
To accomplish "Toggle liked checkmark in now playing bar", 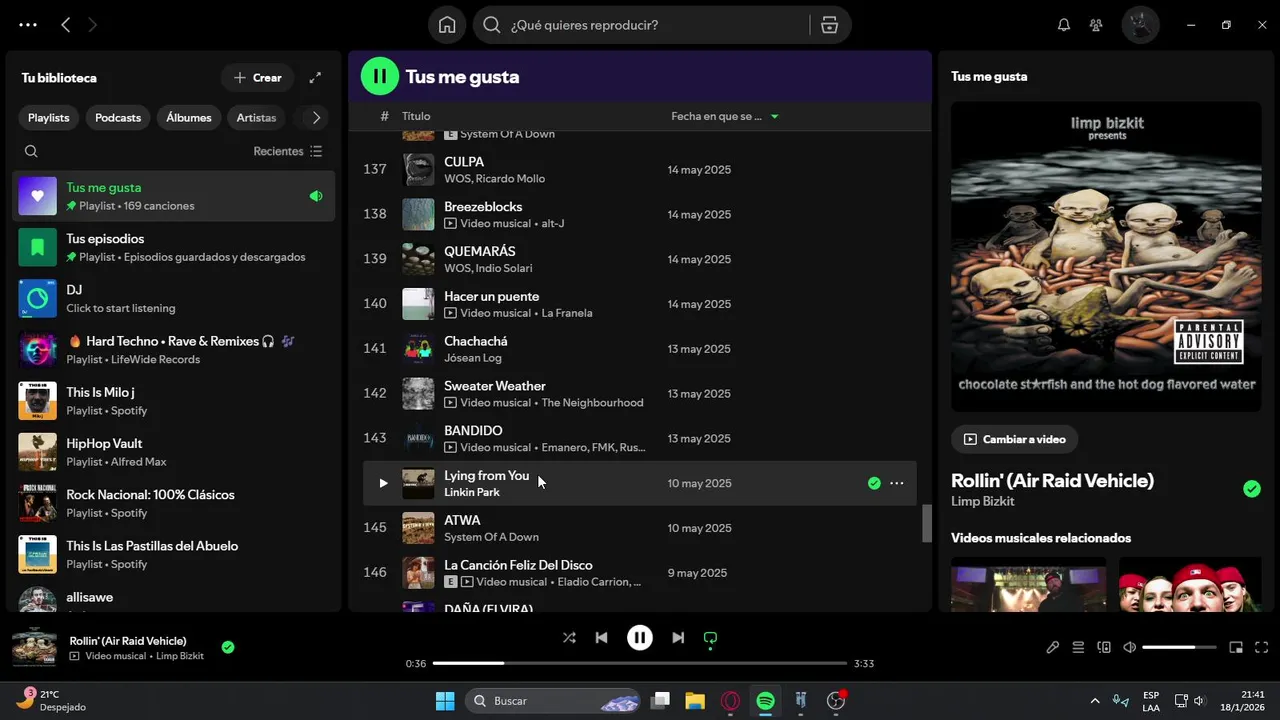I will tap(228, 647).
